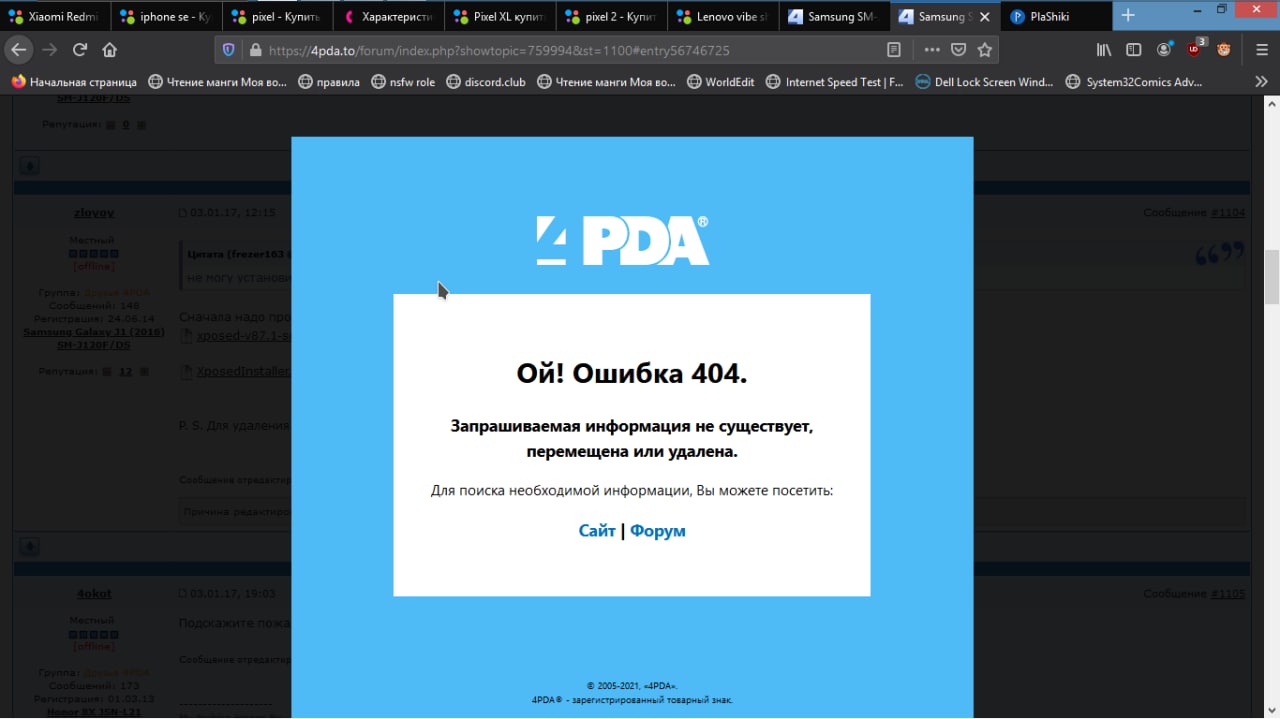Open the browser home page
Screen dimensions: 1280x719
110,50
